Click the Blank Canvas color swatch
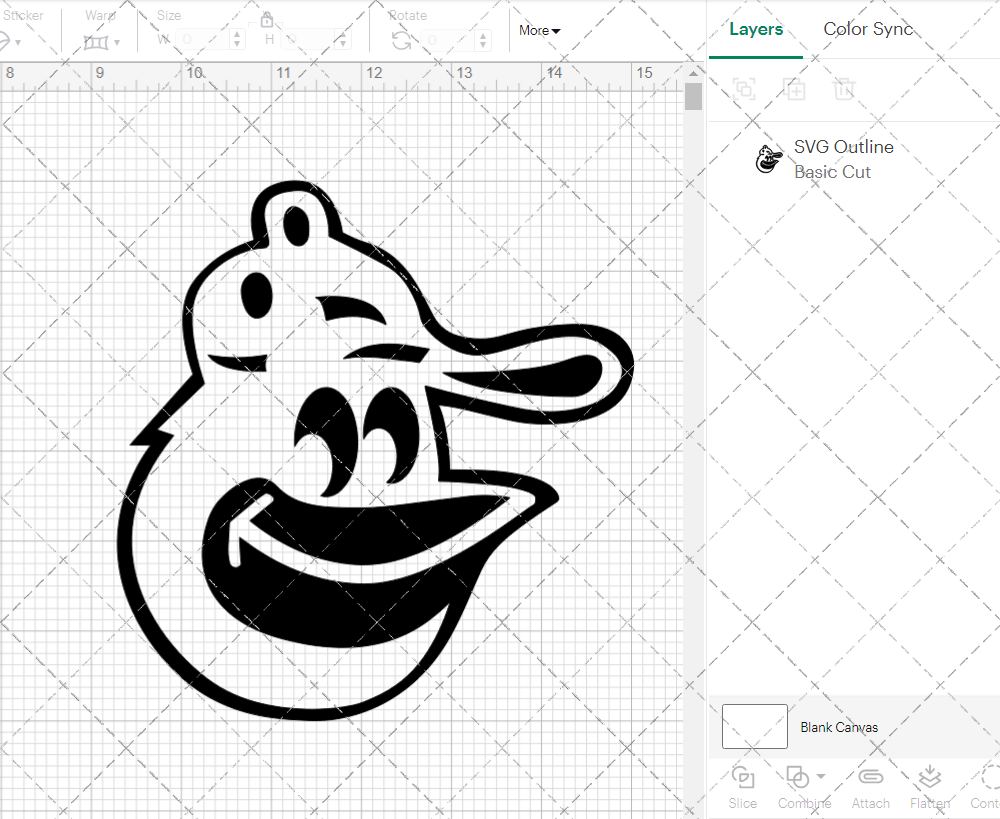Screen dimensions: 1000x819 click(754, 727)
